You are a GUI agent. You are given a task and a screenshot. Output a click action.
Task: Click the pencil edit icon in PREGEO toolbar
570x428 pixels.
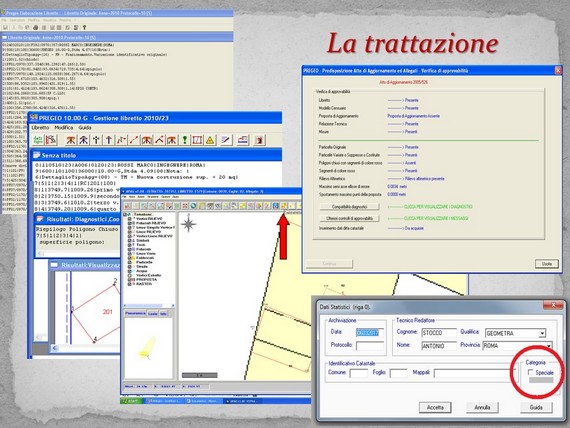226,140
